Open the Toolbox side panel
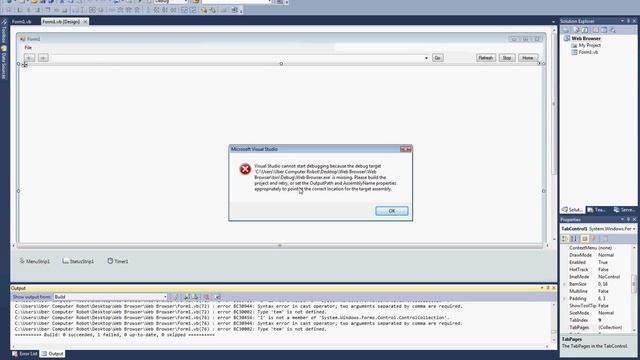Viewport: 640px width, 360px height. (4, 31)
